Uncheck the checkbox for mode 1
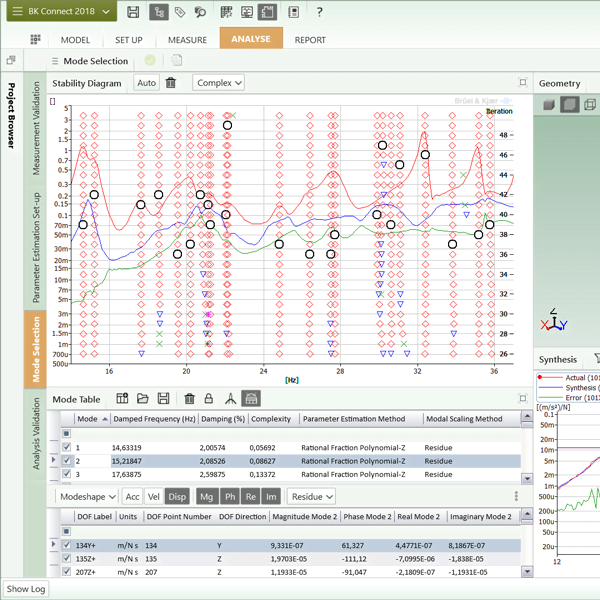 pos(67,447)
